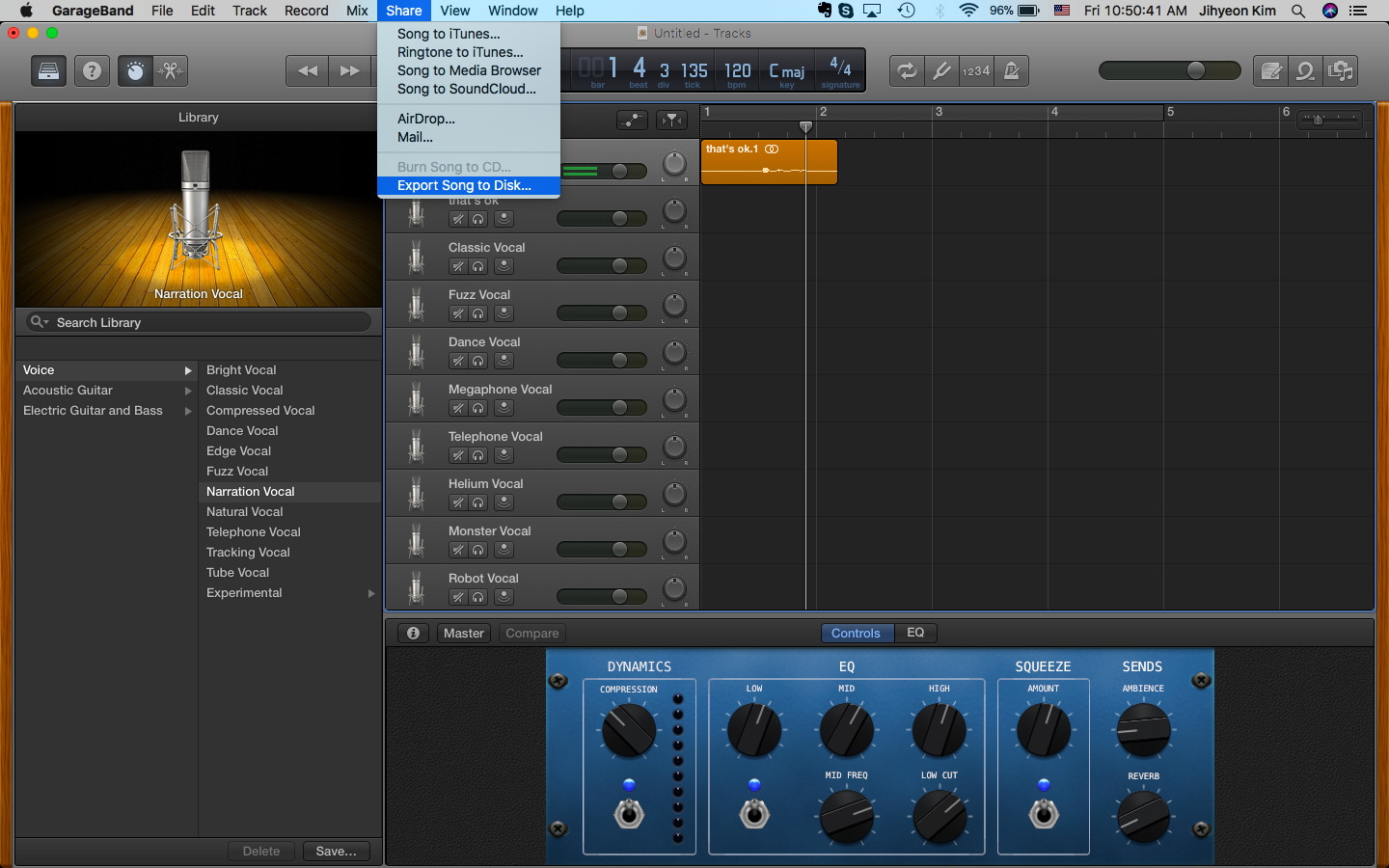Viewport: 1389px width, 868px height.
Task: Click the Master button
Action: coord(464,633)
